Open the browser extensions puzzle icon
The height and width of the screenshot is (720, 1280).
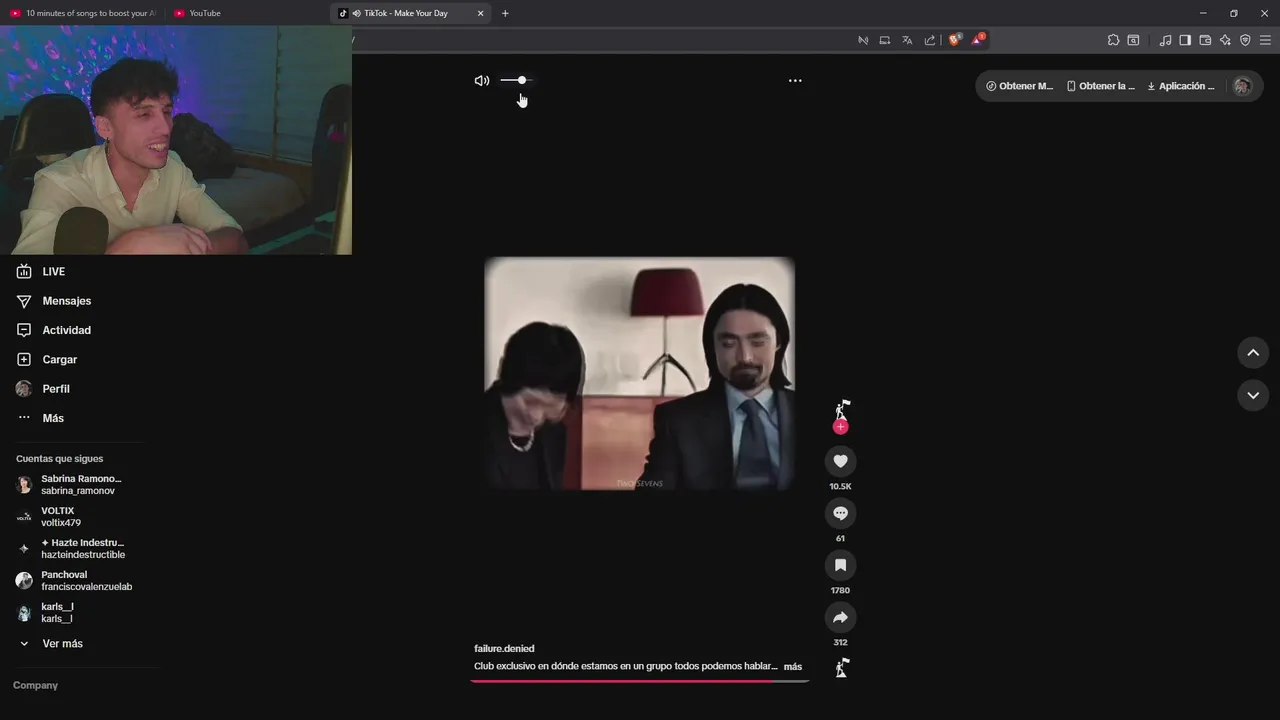pyautogui.click(x=1113, y=40)
